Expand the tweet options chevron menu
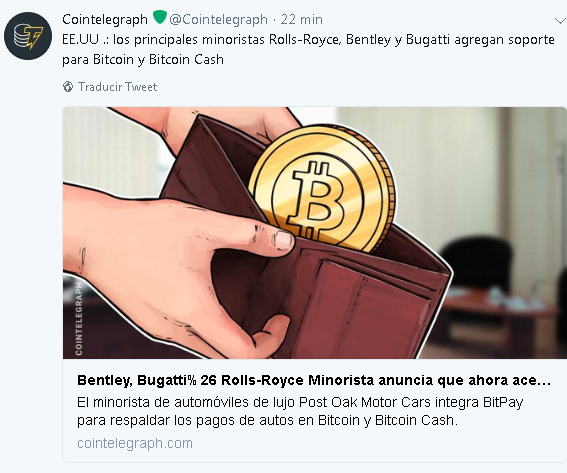Viewport: 567px width, 473px height. coord(560,21)
